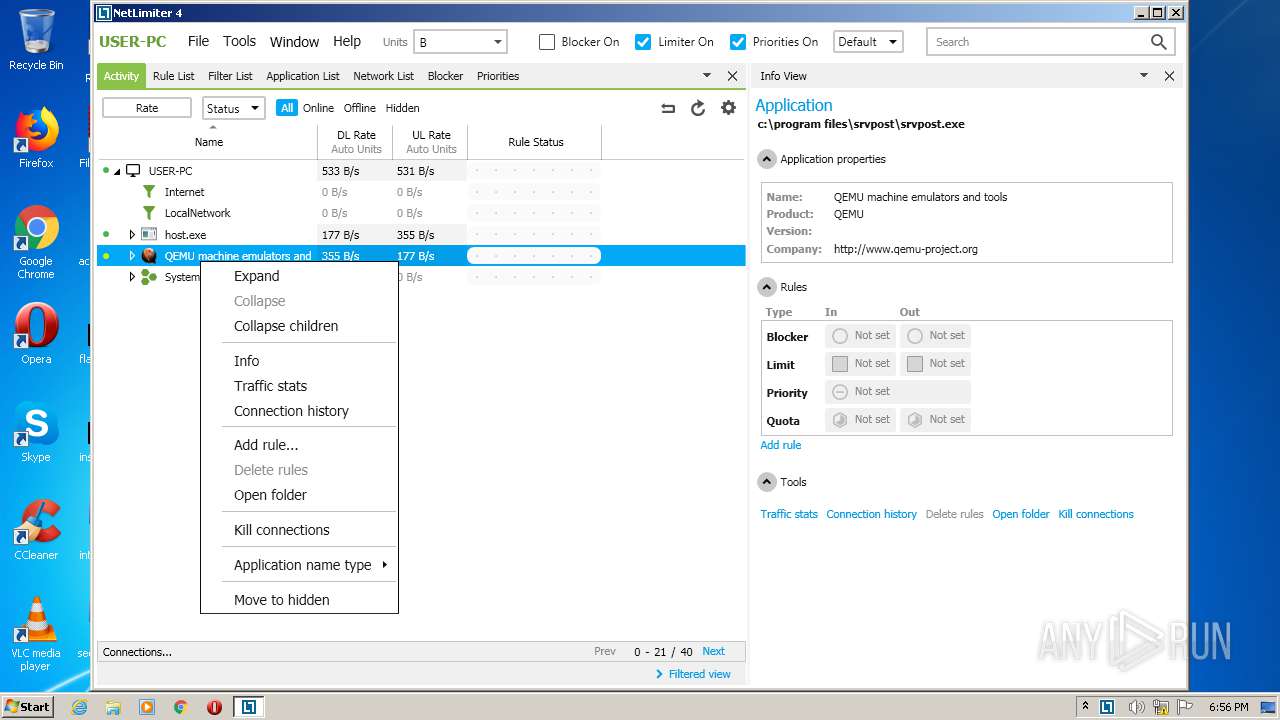1280x720 pixels.
Task: Toggle the Priorities On checkbox
Action: coord(738,42)
